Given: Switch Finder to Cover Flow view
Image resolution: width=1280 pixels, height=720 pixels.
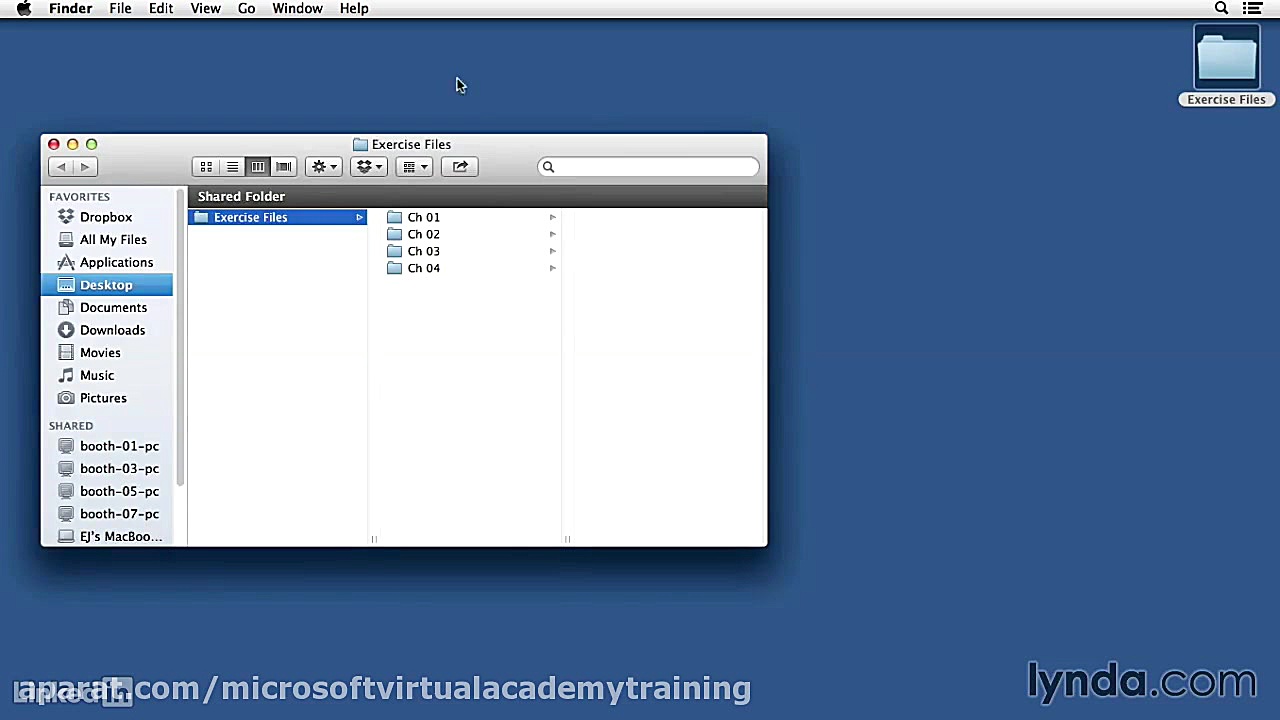Looking at the screenshot, I should click(x=284, y=167).
